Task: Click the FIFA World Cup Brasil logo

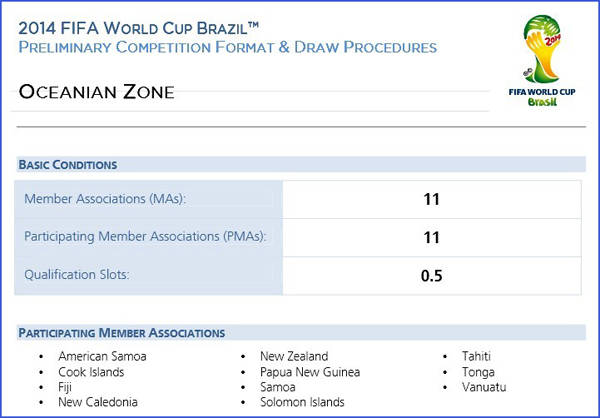Action: click(x=542, y=61)
